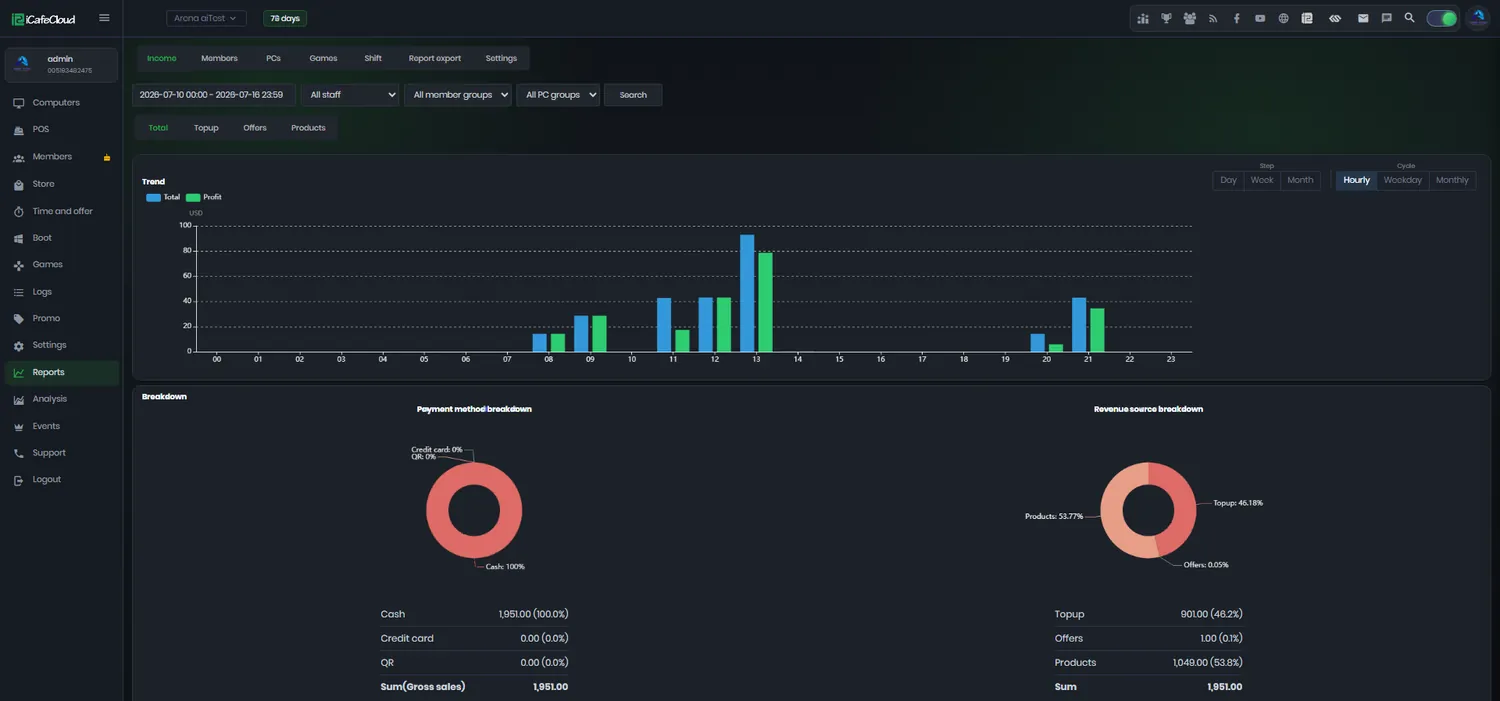The image size is (1500, 701).
Task: Expand the Arena aiTest cafe selector
Action: (x=206, y=18)
